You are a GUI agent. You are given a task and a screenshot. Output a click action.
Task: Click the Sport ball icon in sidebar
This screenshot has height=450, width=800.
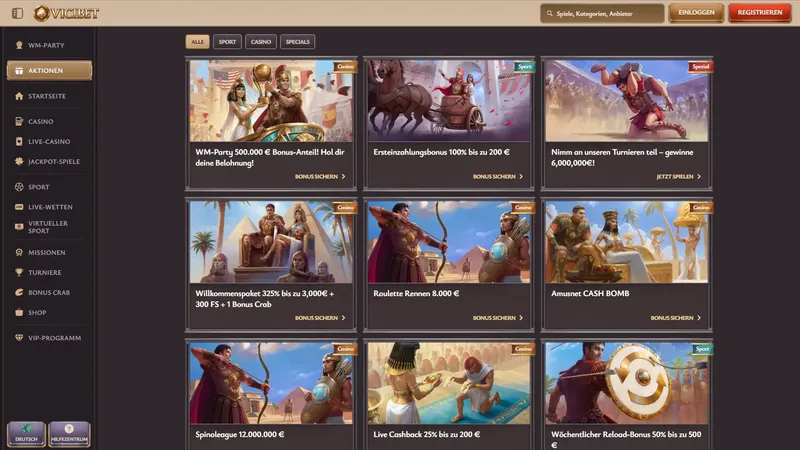[19, 187]
